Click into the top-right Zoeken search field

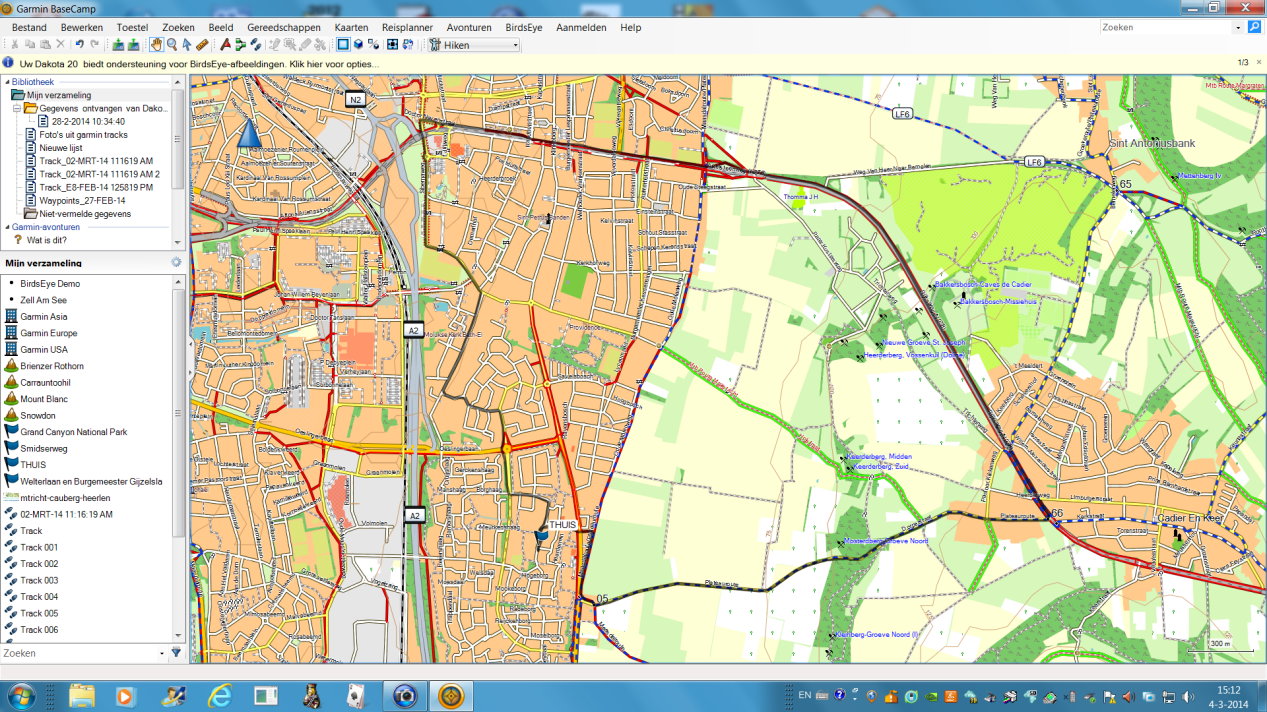click(1165, 28)
